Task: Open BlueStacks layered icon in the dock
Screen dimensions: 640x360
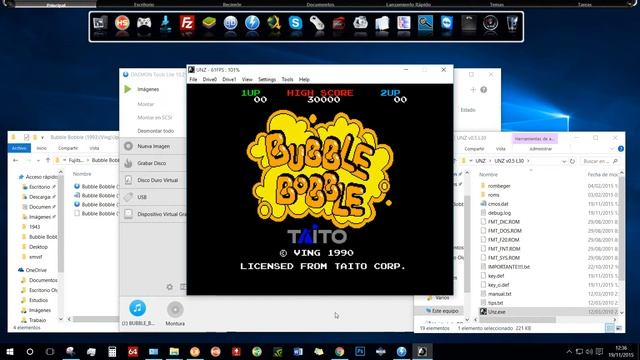Action: [x=209, y=23]
